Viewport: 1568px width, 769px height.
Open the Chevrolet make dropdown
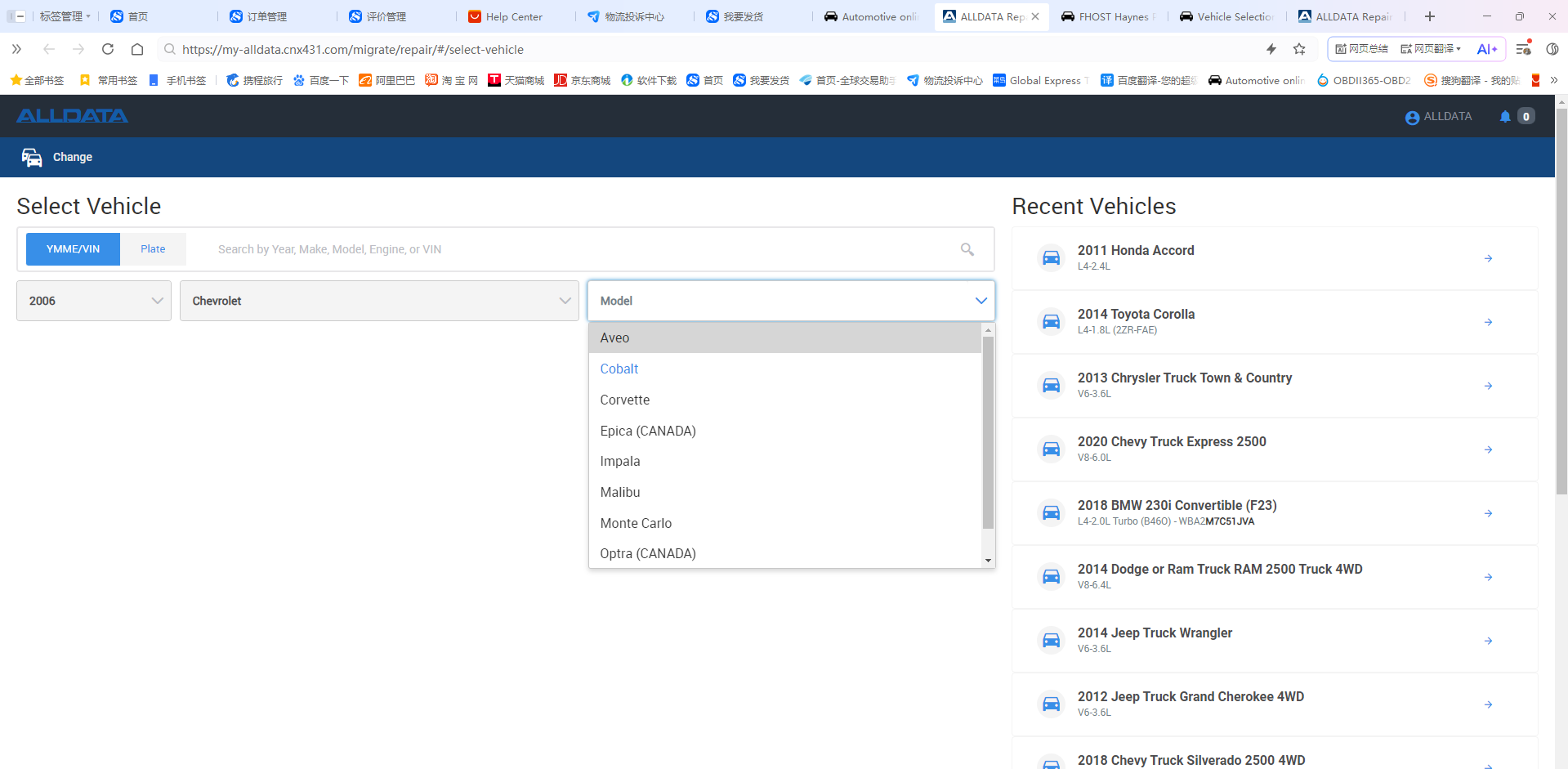[x=379, y=301]
